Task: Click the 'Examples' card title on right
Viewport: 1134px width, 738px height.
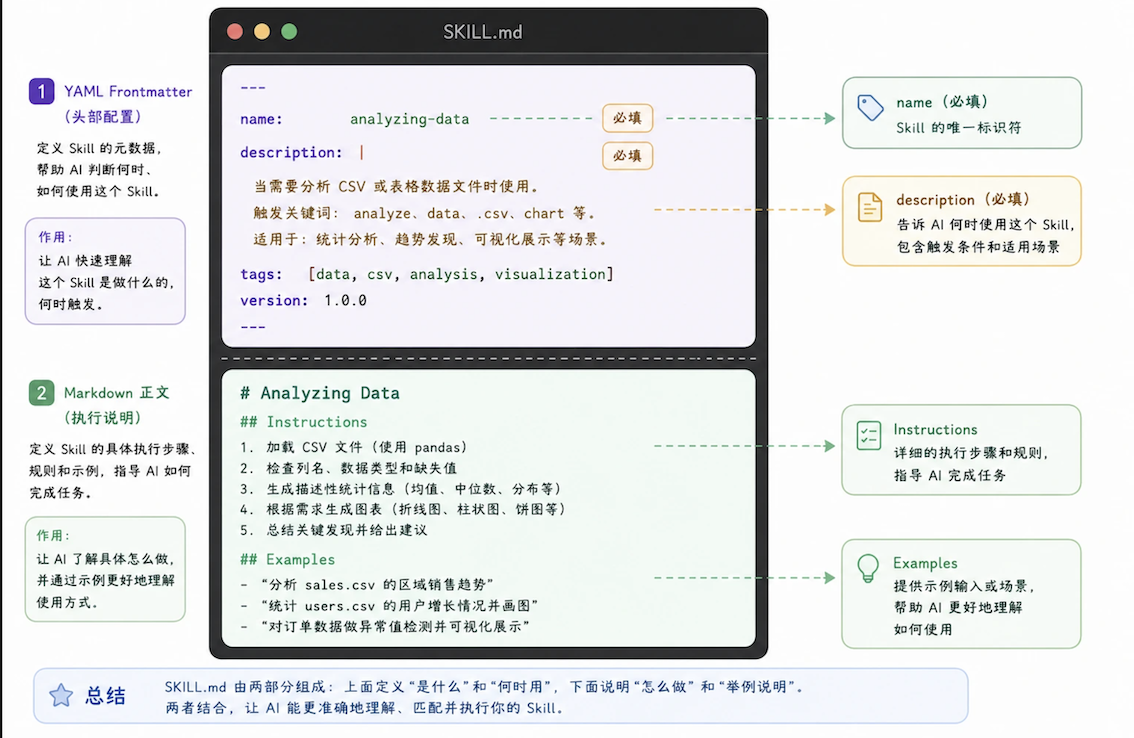Action: pos(925,563)
